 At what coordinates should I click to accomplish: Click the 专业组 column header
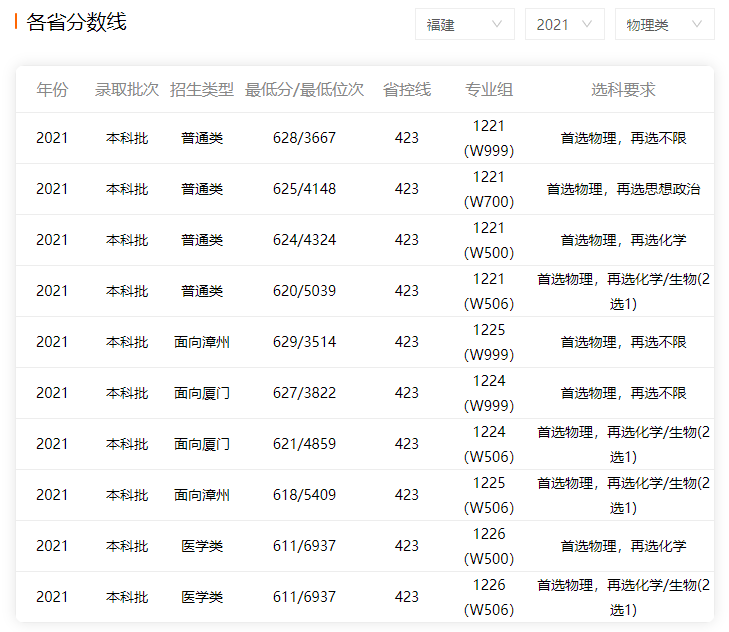489,89
